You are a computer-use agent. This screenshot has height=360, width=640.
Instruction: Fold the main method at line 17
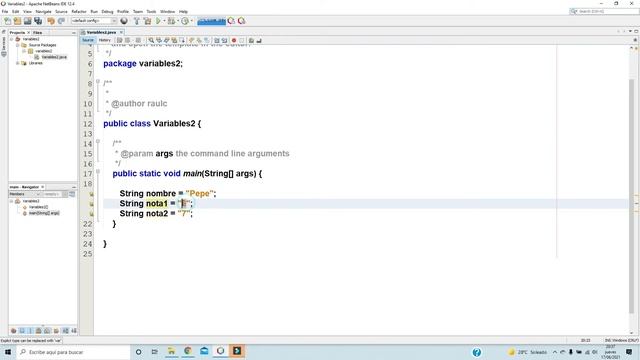click(98, 172)
